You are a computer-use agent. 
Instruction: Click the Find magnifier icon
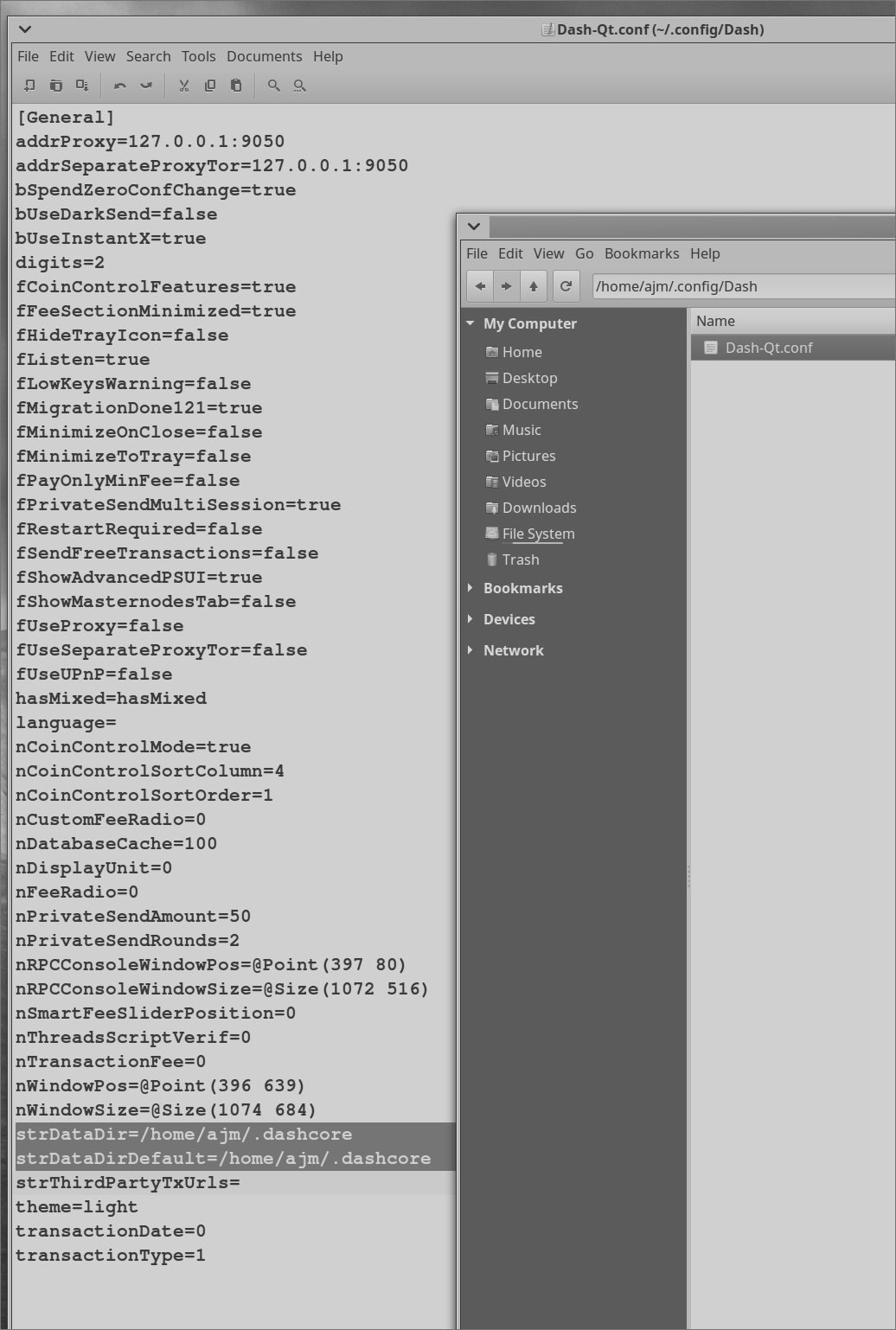273,86
